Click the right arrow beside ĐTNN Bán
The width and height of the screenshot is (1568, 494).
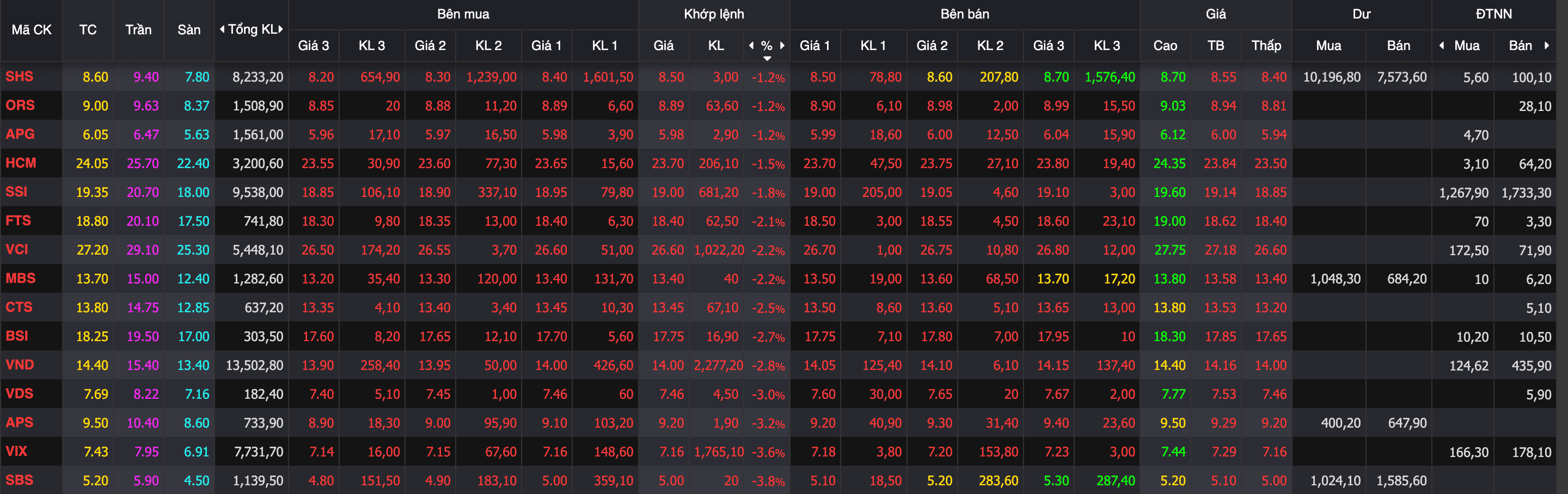click(x=1547, y=46)
